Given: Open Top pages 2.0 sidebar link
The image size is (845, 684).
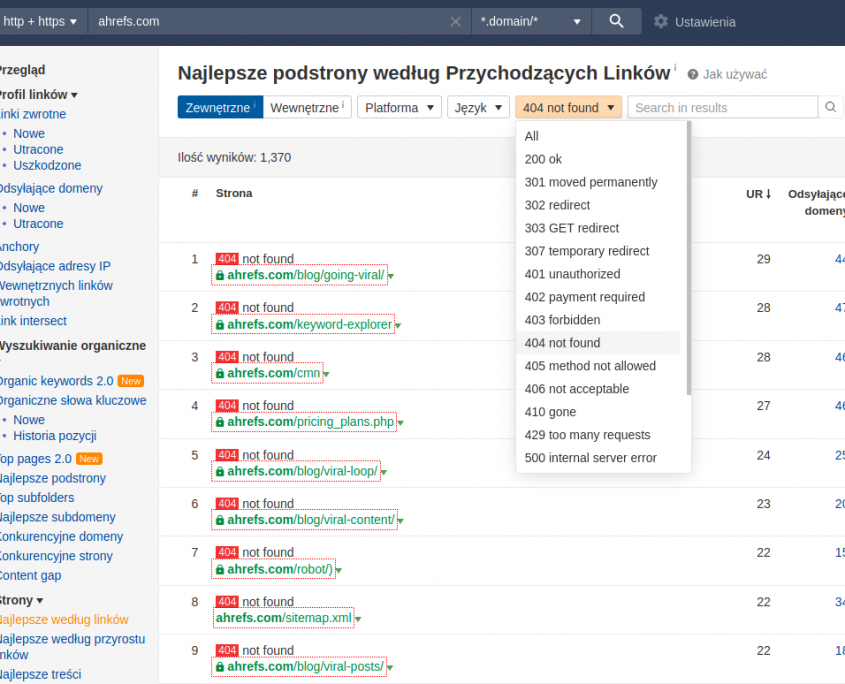Looking at the screenshot, I should pos(36,459).
